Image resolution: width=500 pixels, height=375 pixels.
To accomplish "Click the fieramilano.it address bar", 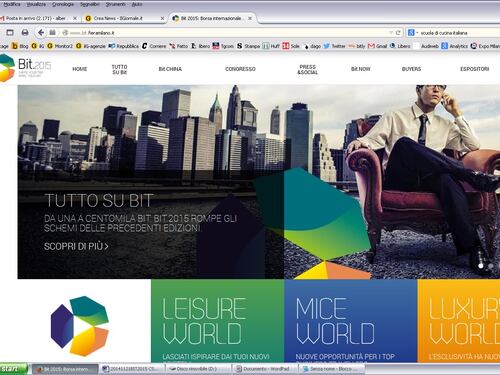I will point(227,33).
